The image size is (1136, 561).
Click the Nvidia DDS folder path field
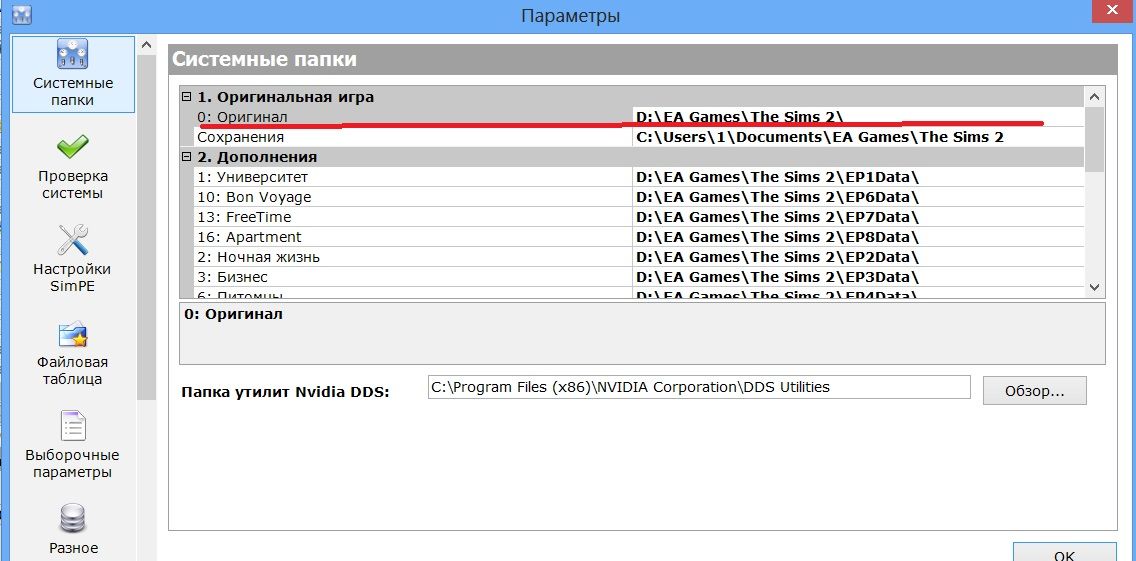[698, 387]
